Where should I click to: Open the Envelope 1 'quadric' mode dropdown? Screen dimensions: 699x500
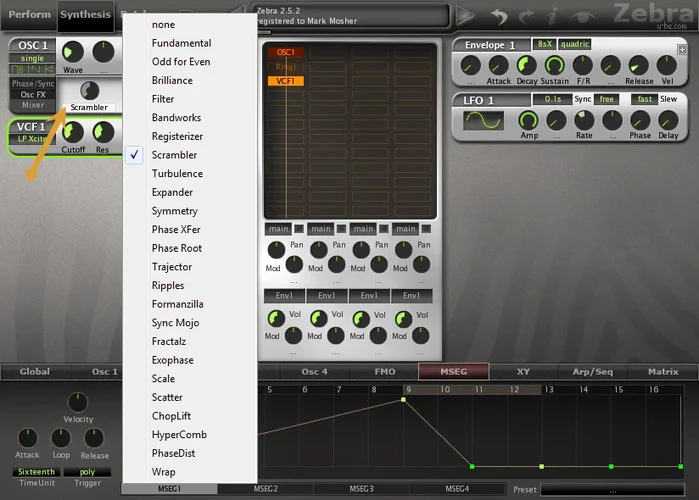click(x=574, y=44)
